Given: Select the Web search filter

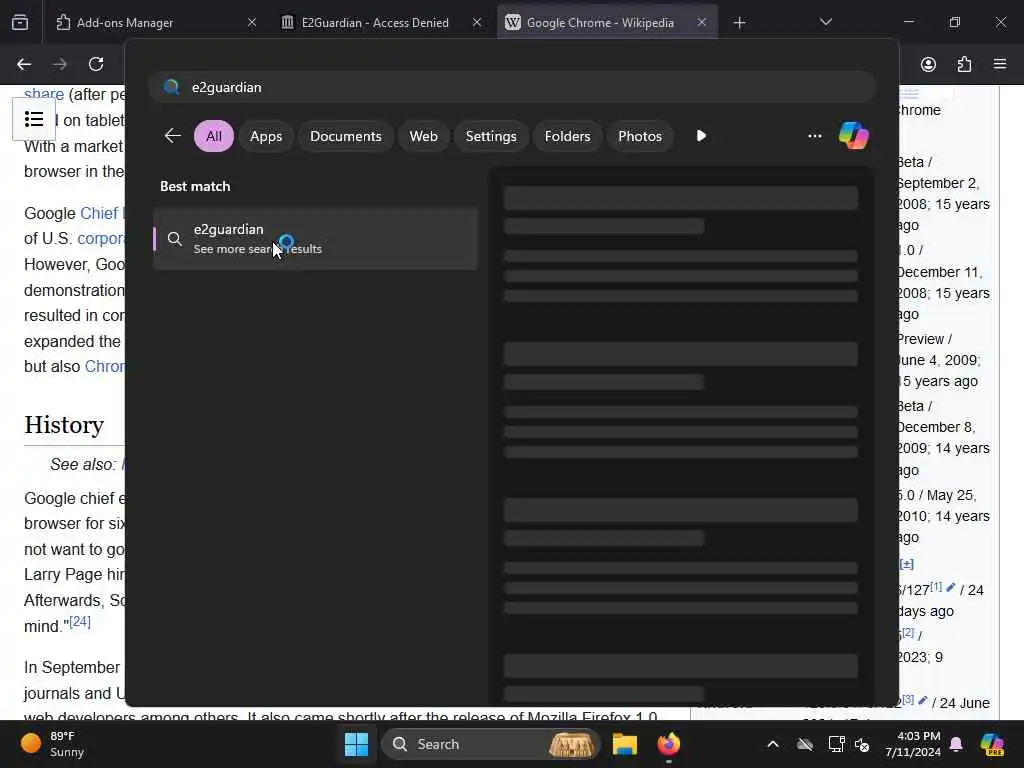Looking at the screenshot, I should [423, 136].
